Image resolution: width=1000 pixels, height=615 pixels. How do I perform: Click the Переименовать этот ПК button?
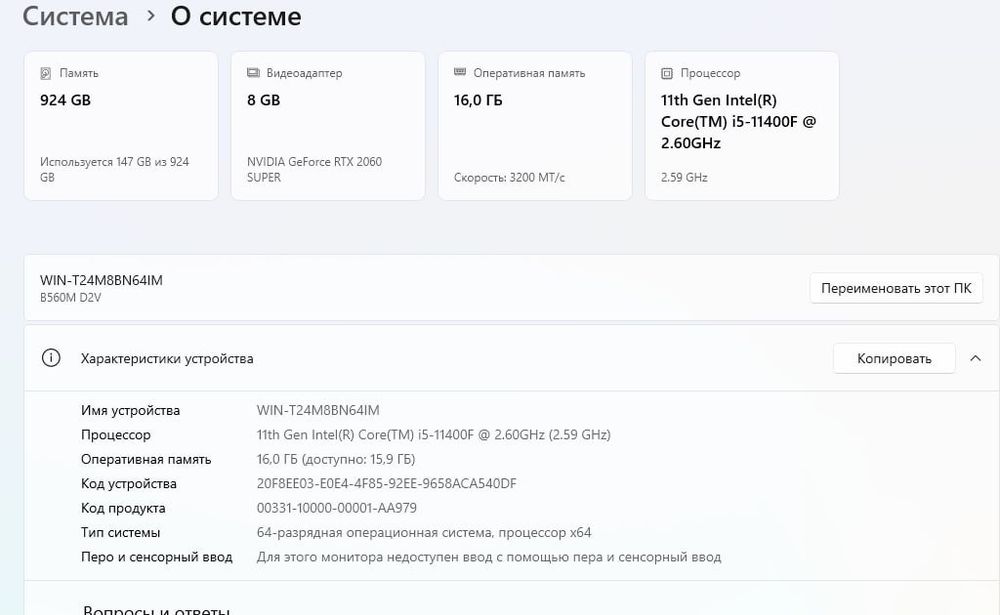pyautogui.click(x=896, y=288)
